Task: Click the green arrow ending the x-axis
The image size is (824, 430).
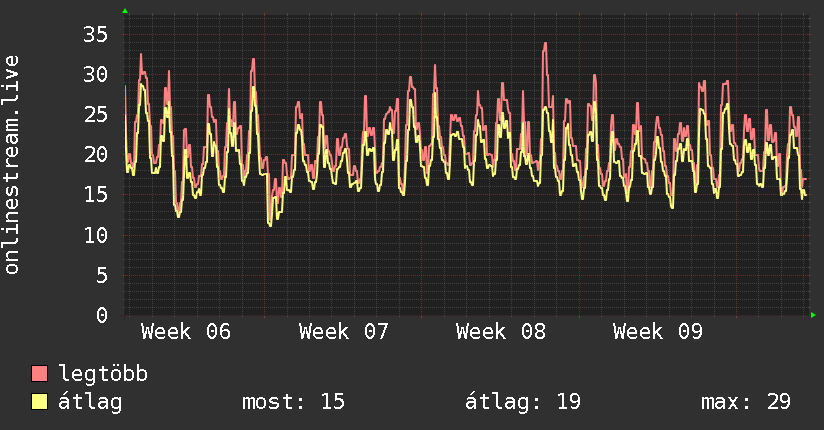Action: [813, 315]
